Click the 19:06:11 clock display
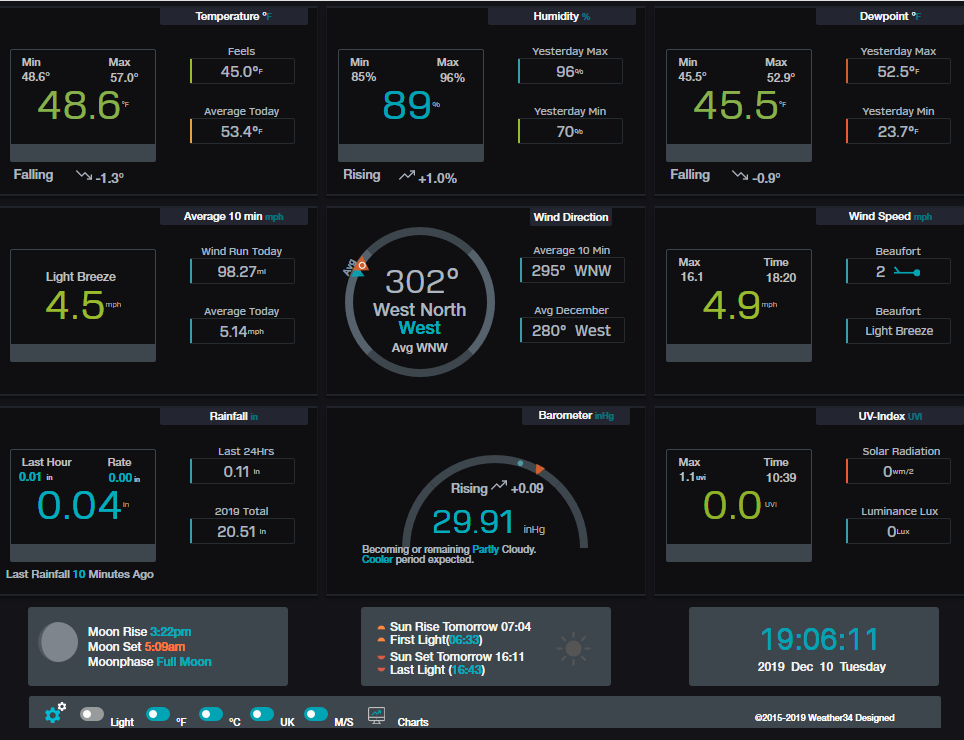Screen dimensions: 964x740 coord(820,639)
